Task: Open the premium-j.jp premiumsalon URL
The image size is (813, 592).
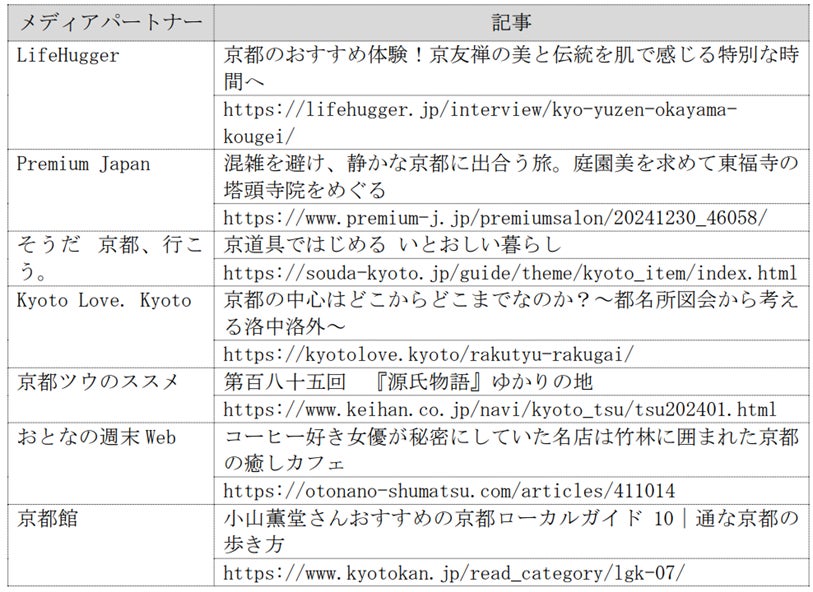Action: click(511, 218)
